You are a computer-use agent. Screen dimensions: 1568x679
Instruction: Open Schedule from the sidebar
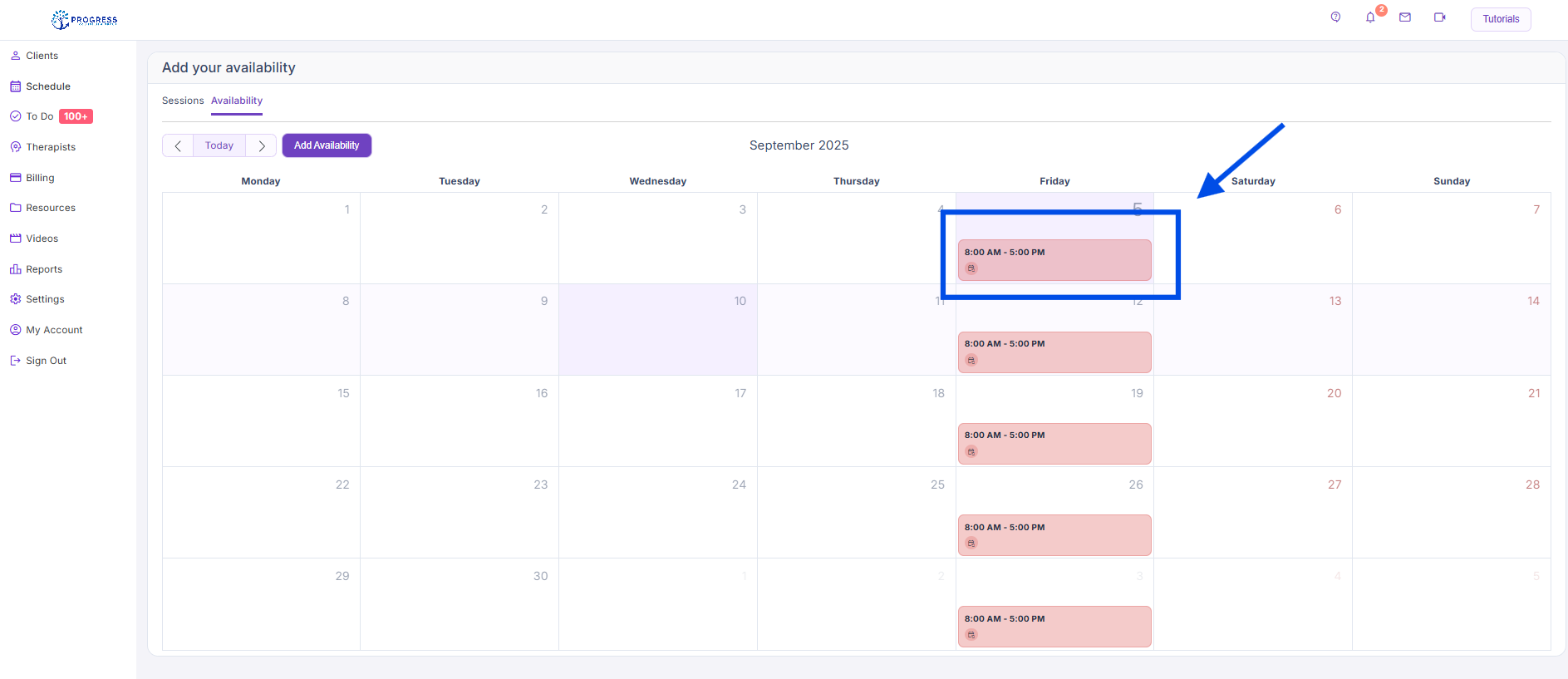coord(47,86)
